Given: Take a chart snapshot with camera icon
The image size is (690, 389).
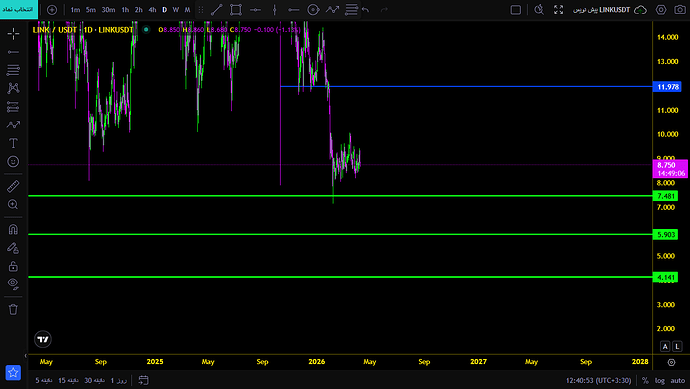Looking at the screenshot, I should [680, 10].
